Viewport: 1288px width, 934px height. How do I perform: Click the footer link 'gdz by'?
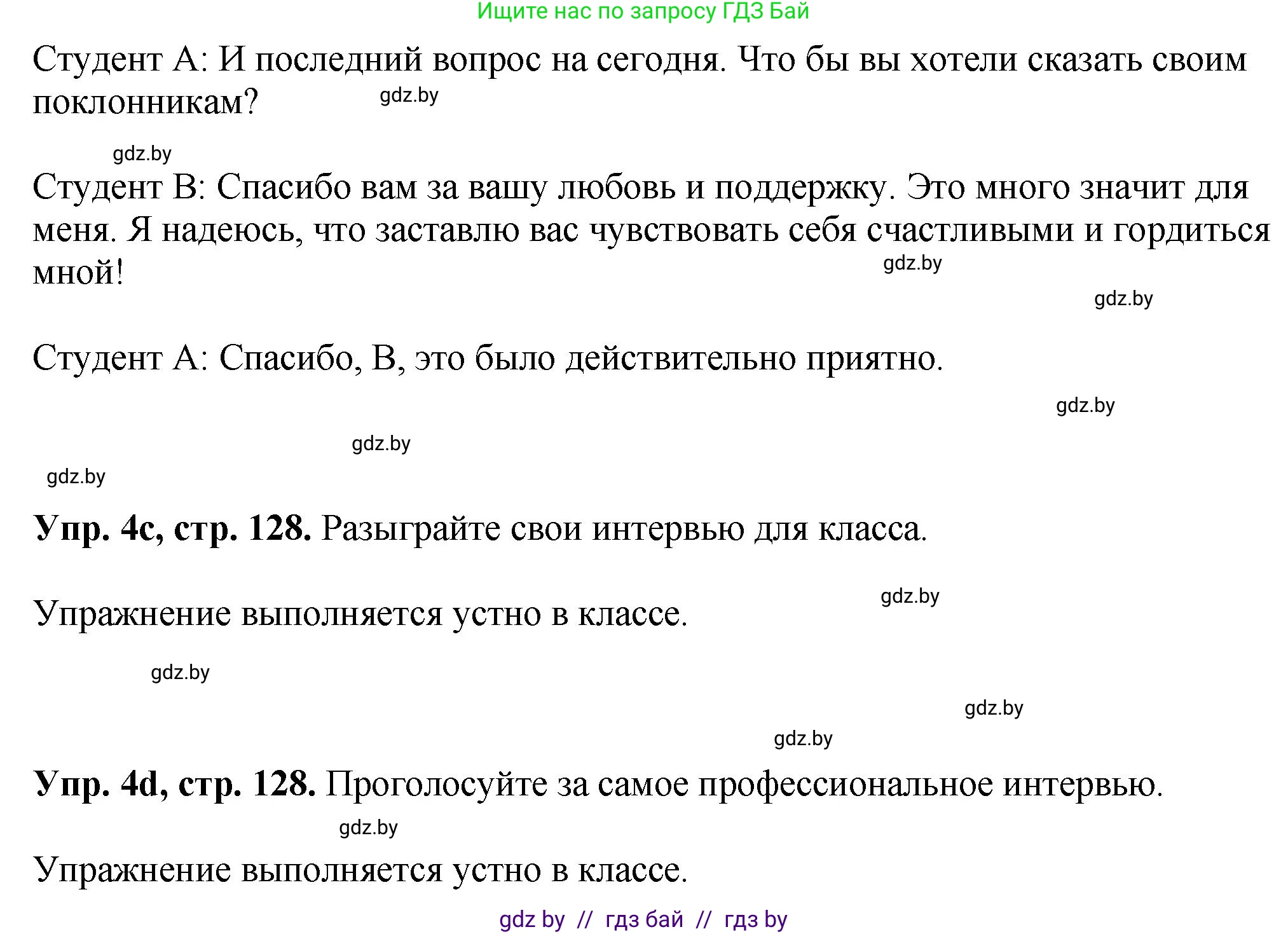(x=531, y=918)
